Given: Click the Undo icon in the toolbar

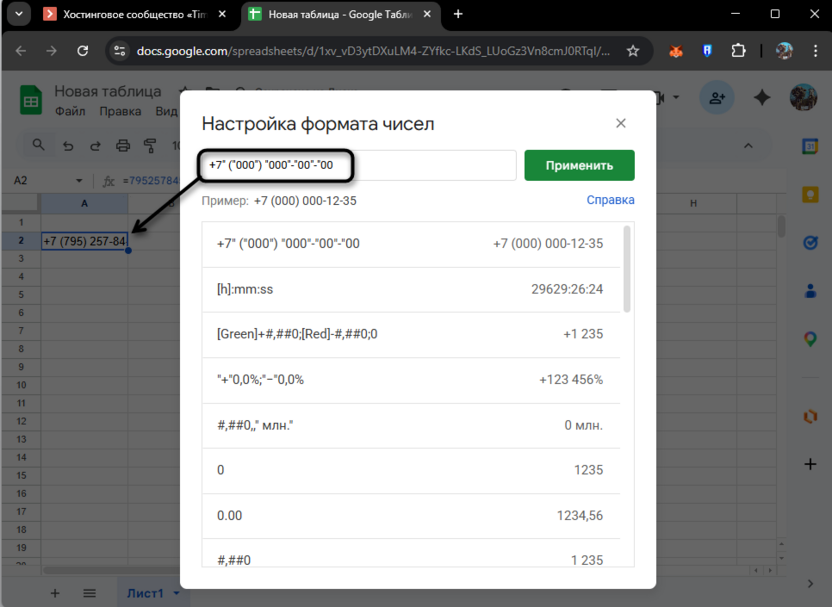Looking at the screenshot, I should 66,145.
